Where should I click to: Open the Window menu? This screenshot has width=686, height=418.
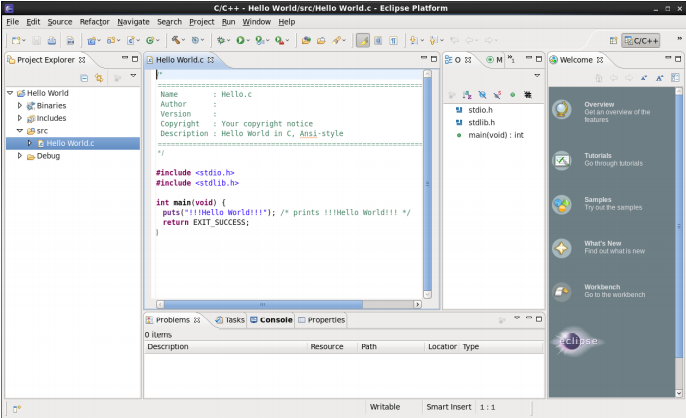(256, 22)
